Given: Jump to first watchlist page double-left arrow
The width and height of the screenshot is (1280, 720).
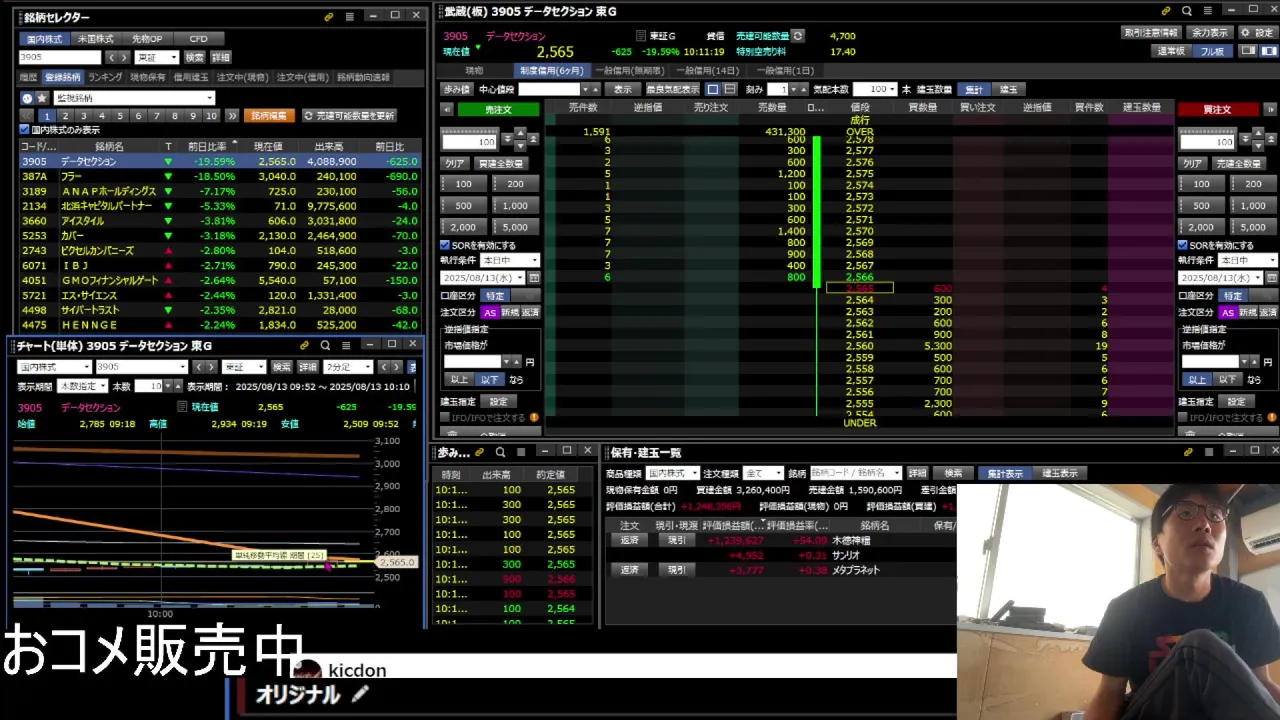Looking at the screenshot, I should tap(27, 116).
